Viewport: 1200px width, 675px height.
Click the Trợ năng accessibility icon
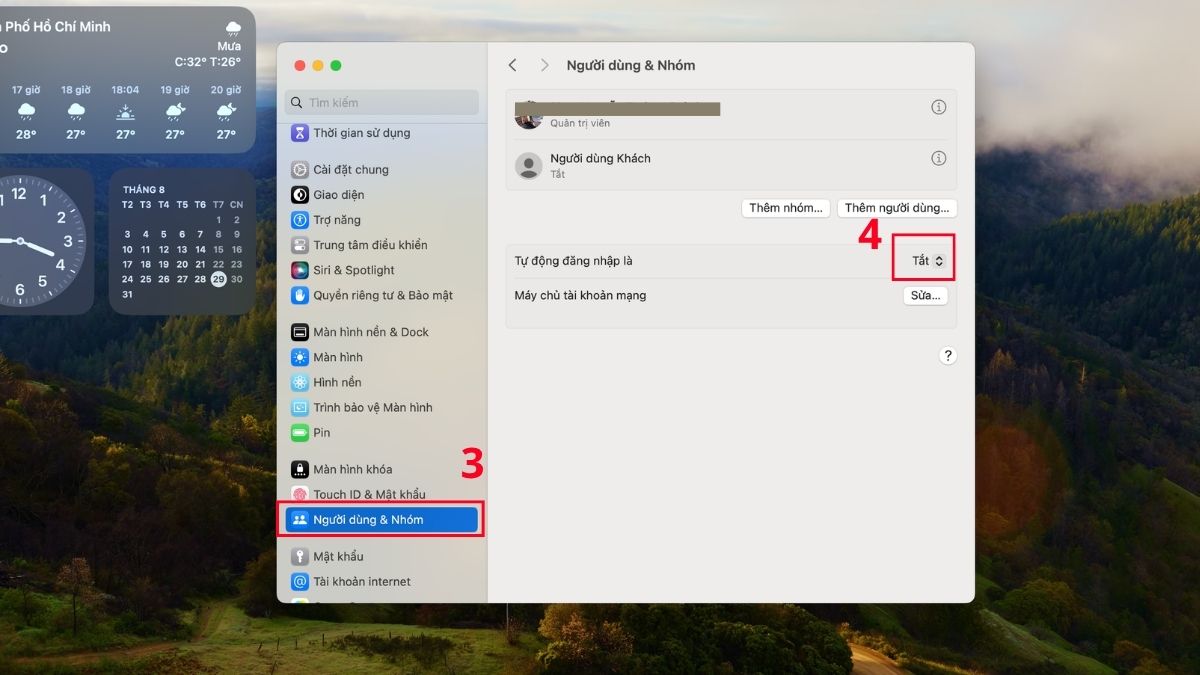pyautogui.click(x=299, y=220)
